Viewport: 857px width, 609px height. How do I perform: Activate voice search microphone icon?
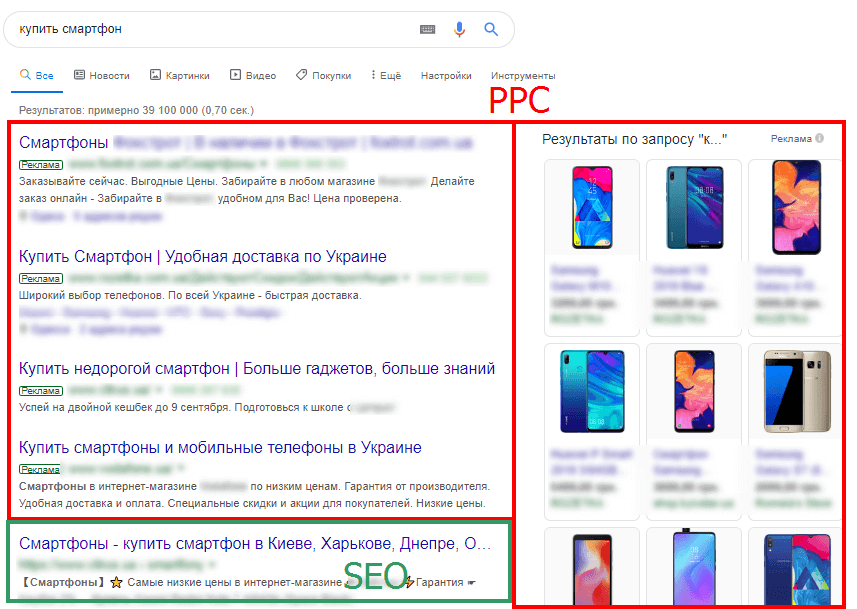(459, 30)
